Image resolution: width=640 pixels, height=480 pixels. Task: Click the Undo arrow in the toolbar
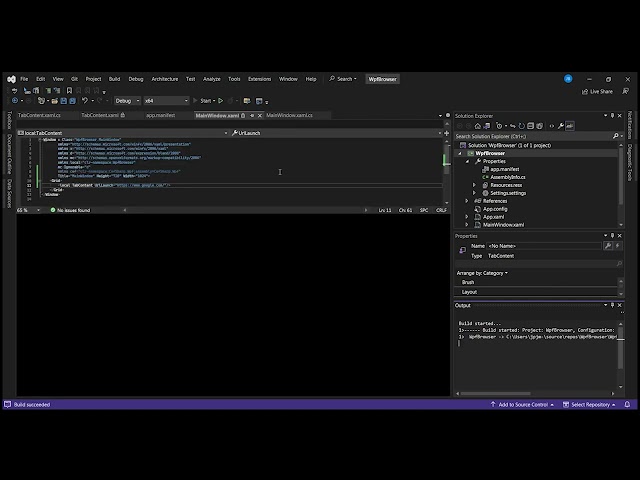84,100
